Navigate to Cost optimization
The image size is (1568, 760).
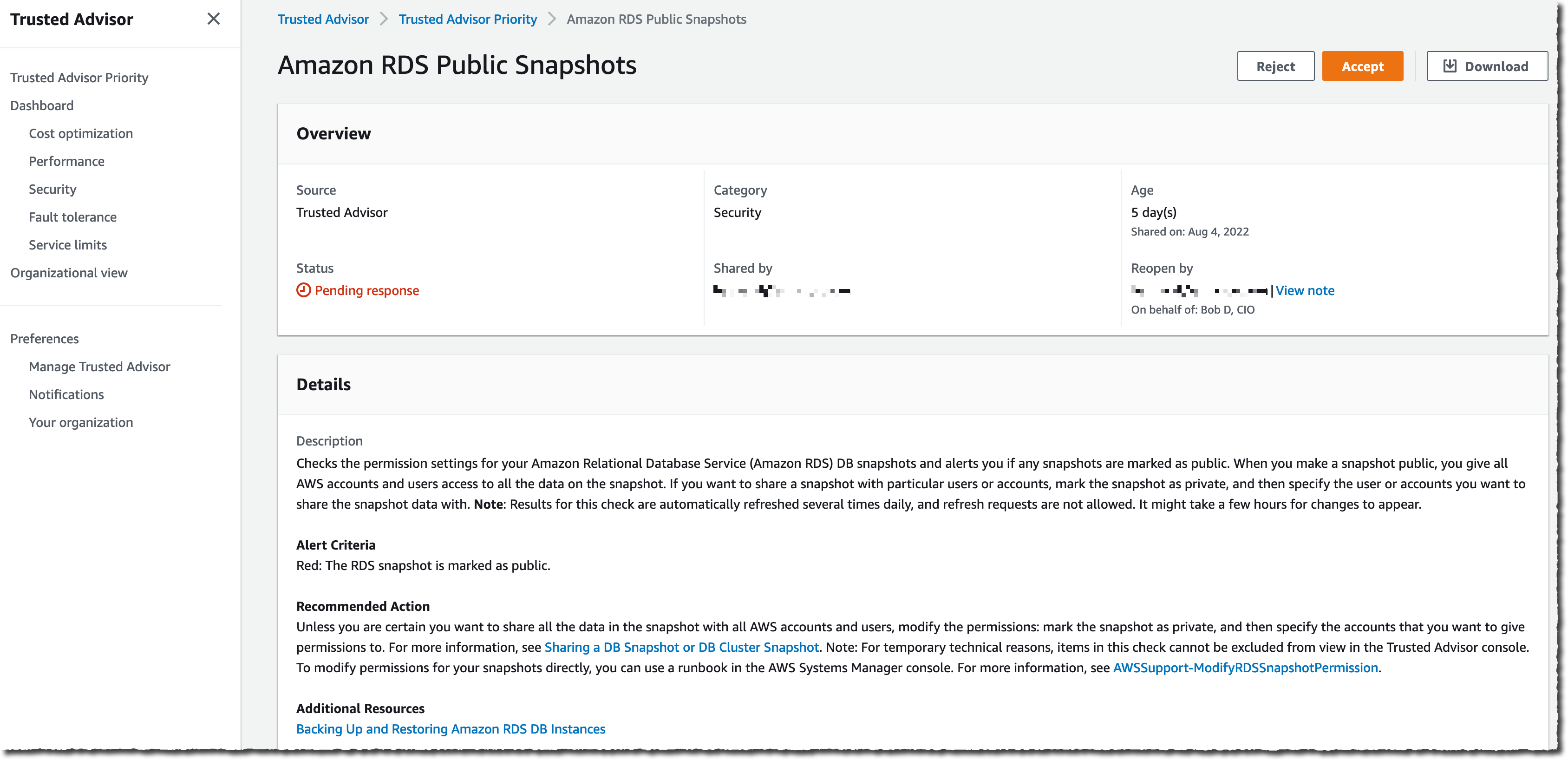point(81,133)
